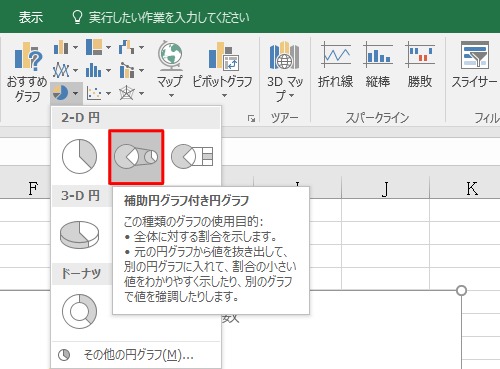Expand the PivotChart dropdown arrow

coord(224,96)
